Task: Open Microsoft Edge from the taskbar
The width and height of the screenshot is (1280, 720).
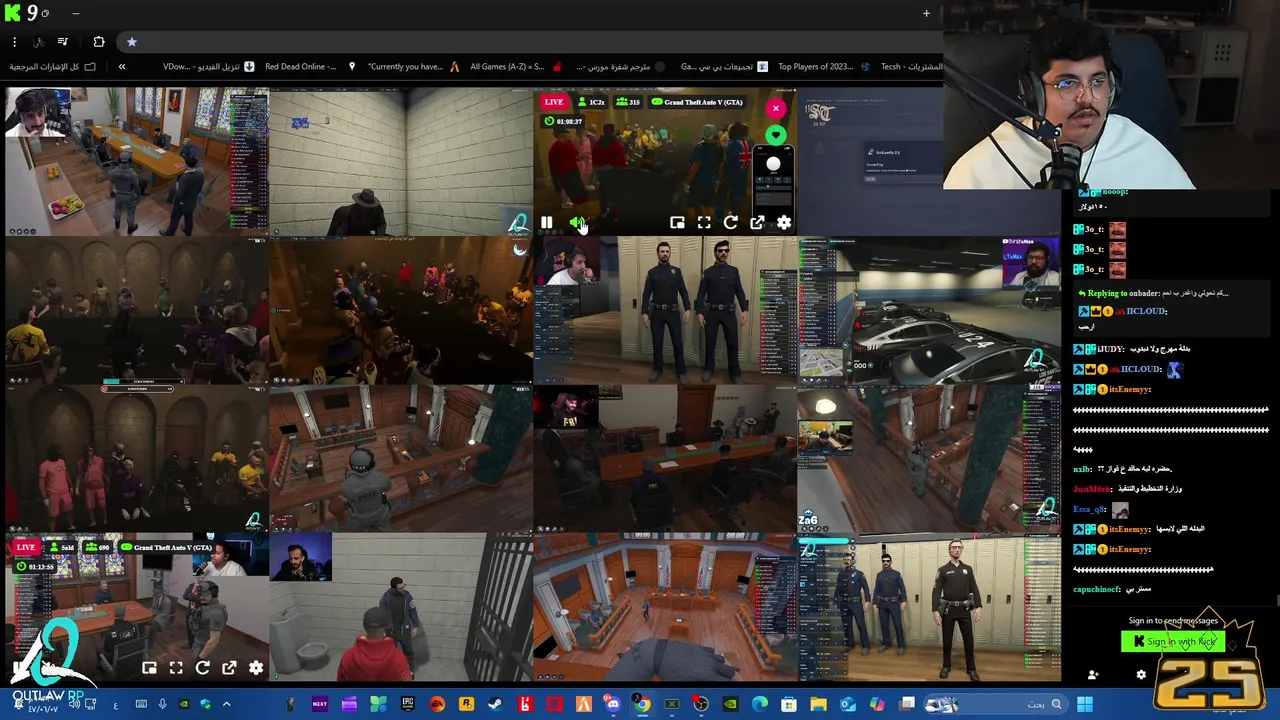Action: (x=760, y=705)
